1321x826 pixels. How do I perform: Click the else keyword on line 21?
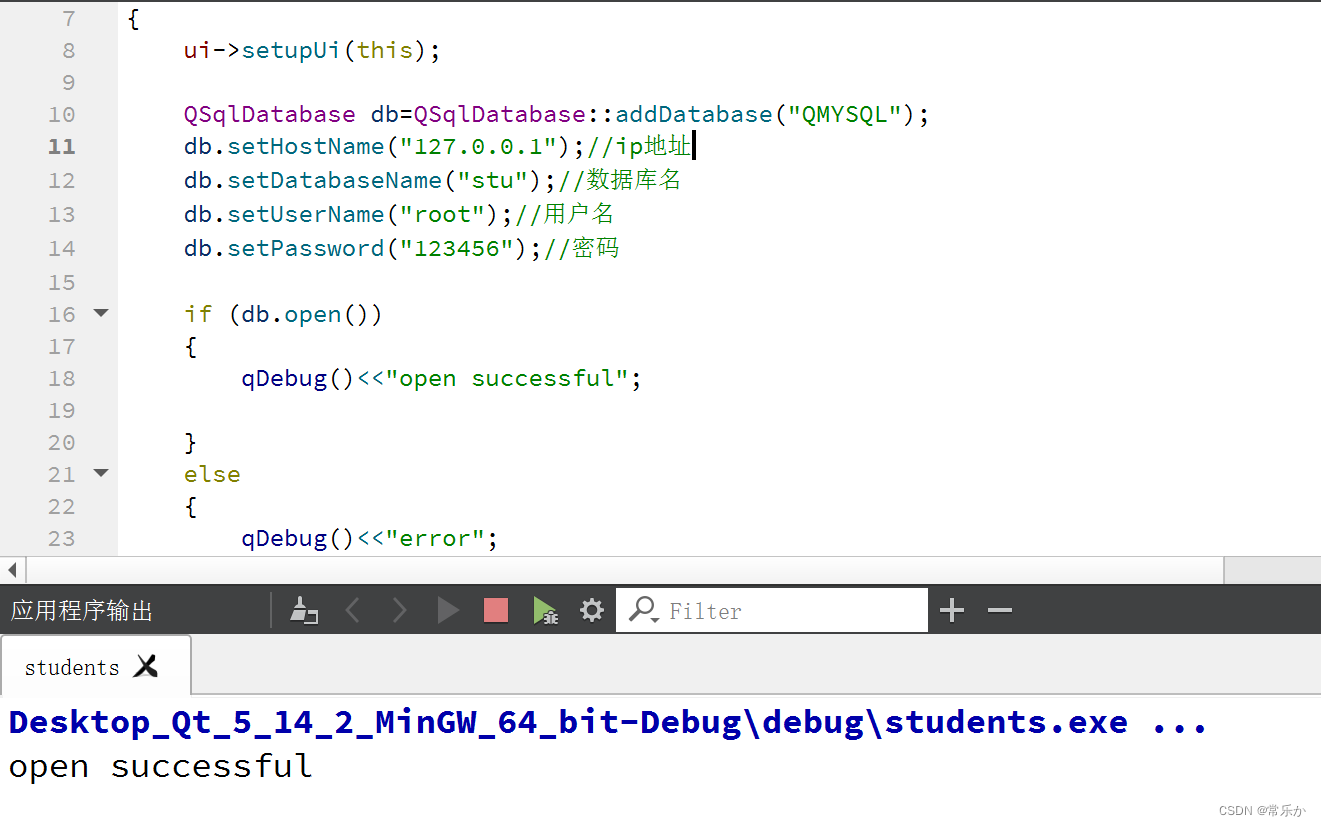[212, 474]
